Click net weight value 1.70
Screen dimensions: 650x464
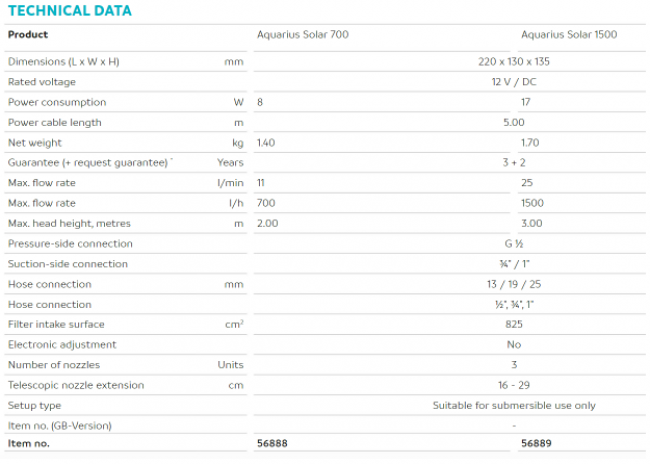(x=530, y=143)
